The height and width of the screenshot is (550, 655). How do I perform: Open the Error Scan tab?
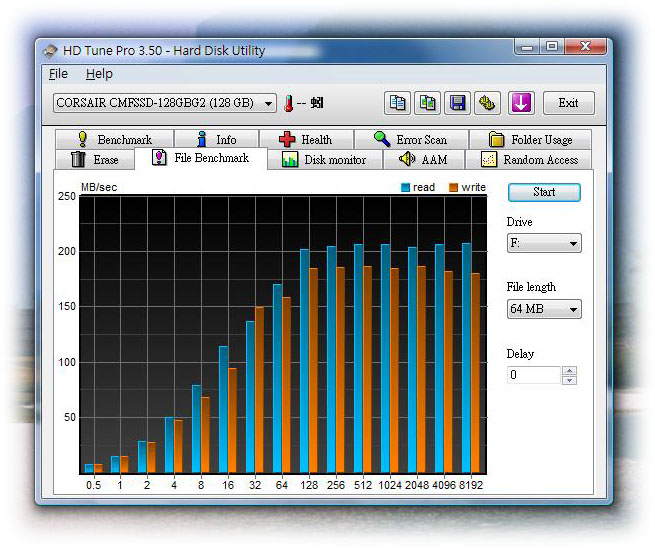(410, 140)
